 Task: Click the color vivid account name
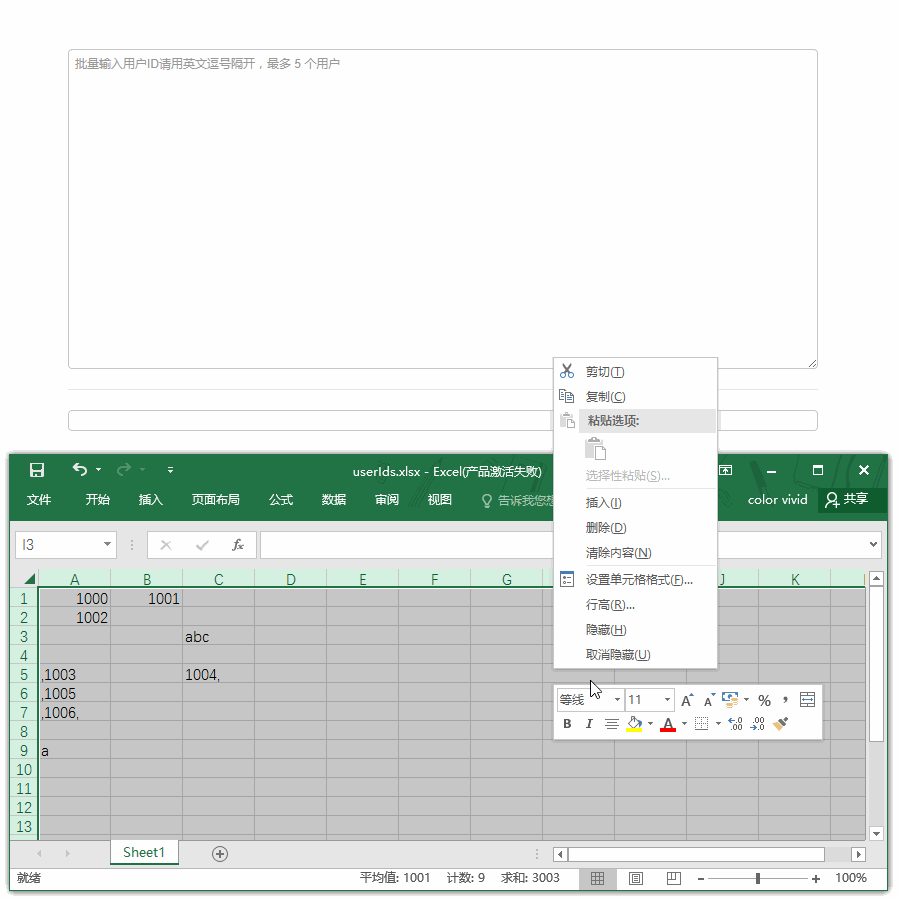(777, 499)
